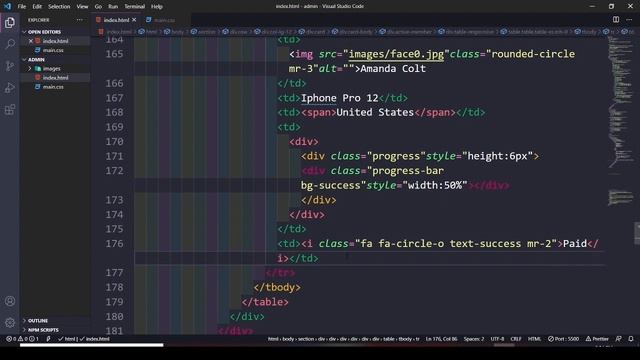Open the Manage gear icon
The height and width of the screenshot is (360, 640).
click(10, 322)
